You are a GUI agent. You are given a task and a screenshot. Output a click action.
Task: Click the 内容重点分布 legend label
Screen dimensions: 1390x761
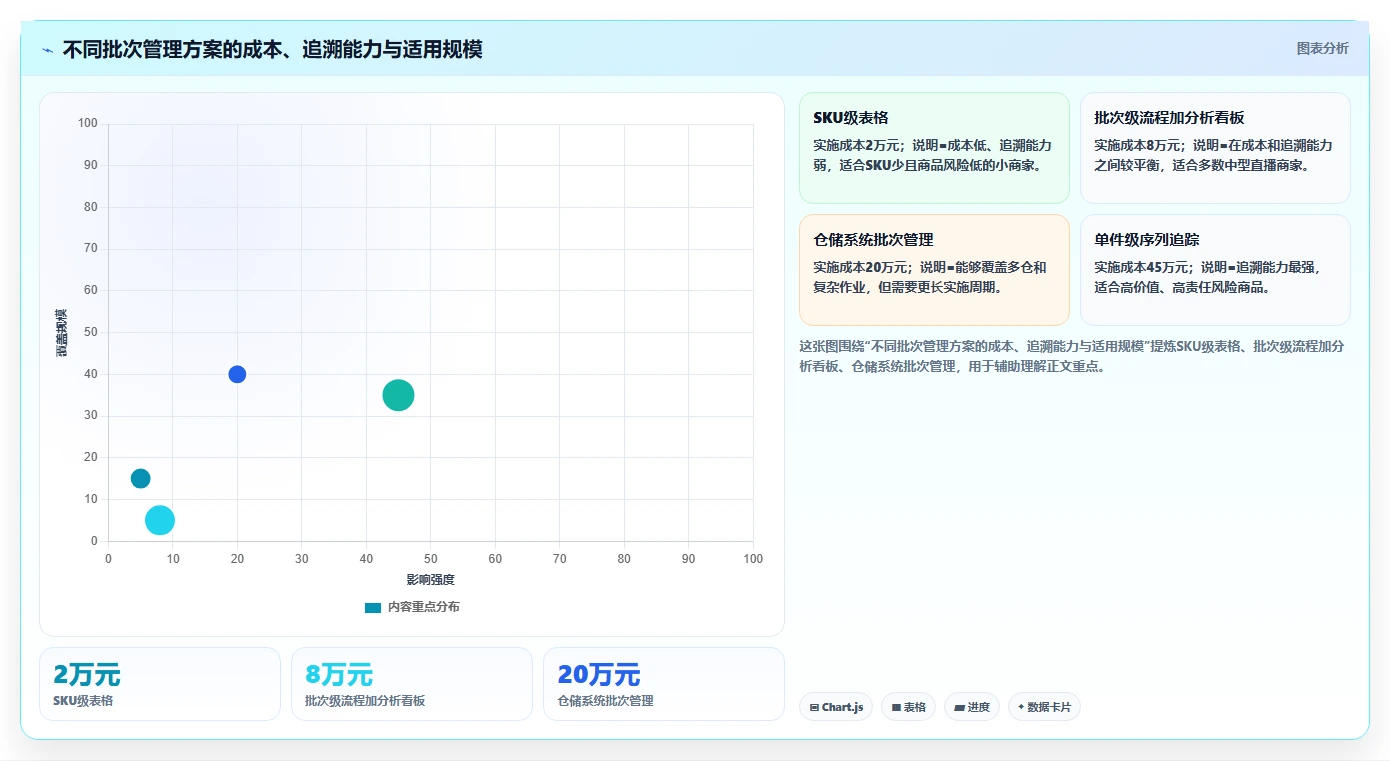point(424,607)
